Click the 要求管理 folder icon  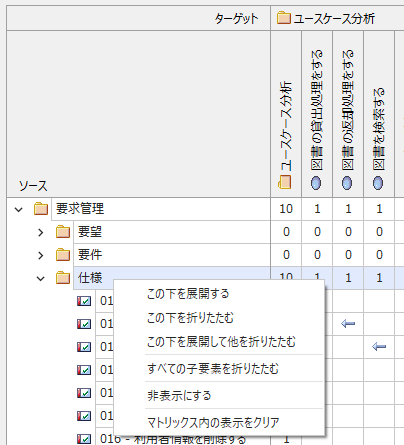pyautogui.click(x=41, y=209)
